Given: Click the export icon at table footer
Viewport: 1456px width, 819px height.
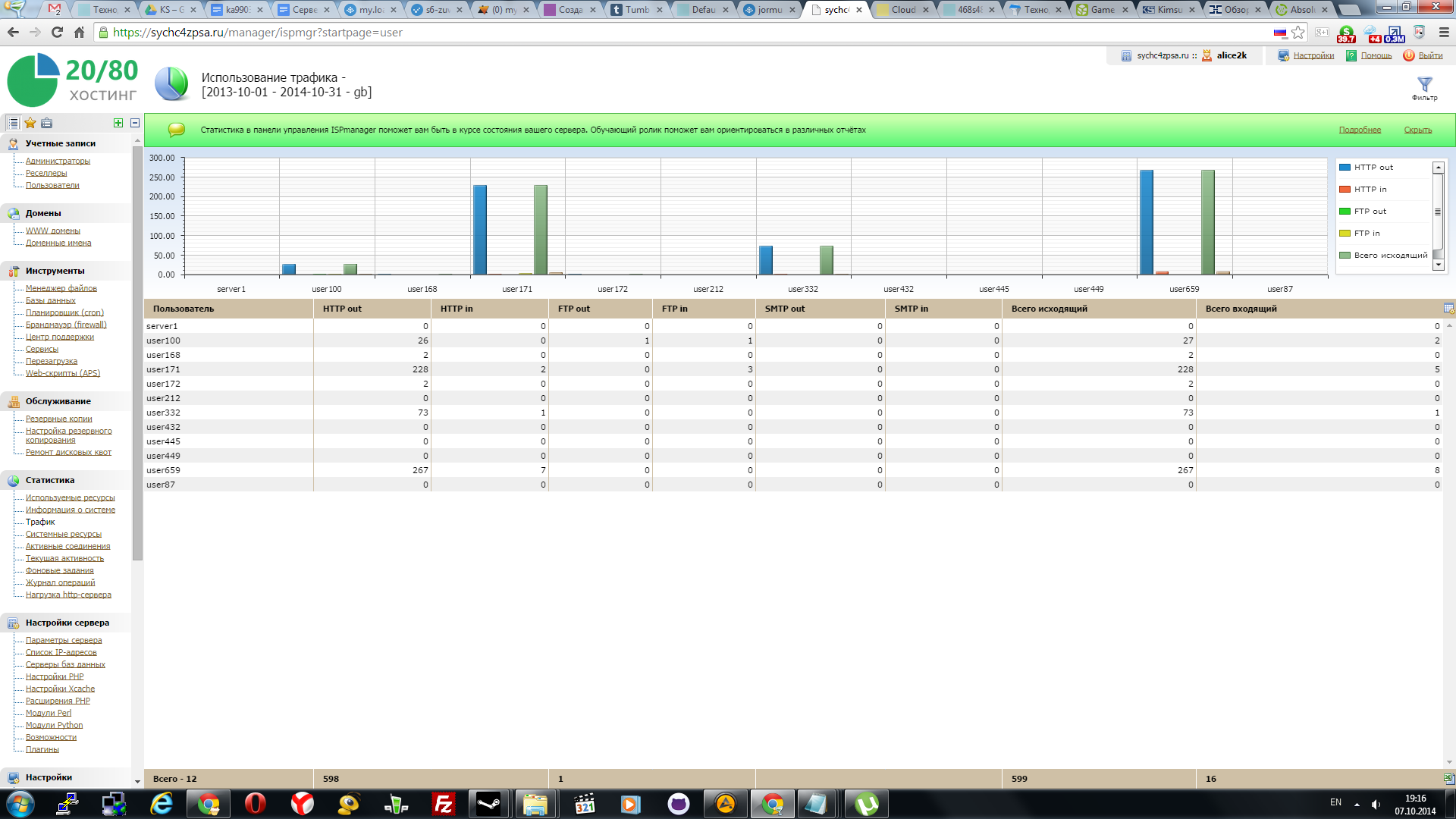Looking at the screenshot, I should tap(1448, 779).
